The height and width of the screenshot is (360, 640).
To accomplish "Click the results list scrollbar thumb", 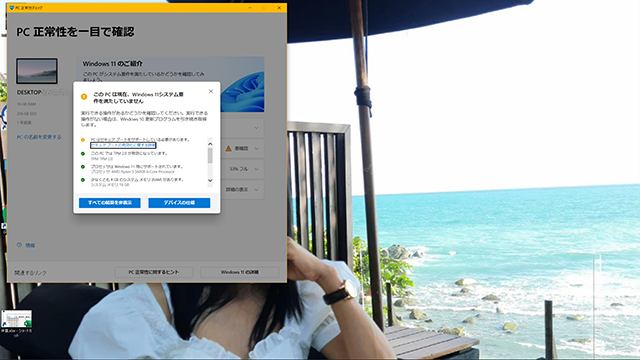I will pyautogui.click(x=210, y=156).
